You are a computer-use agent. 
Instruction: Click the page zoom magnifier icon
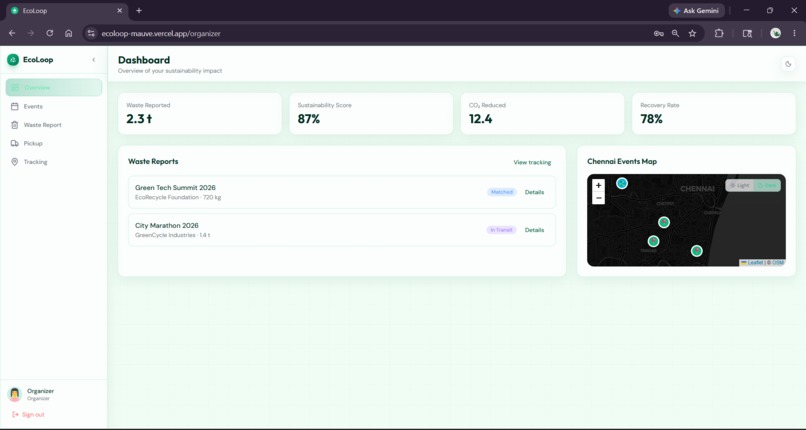(675, 33)
